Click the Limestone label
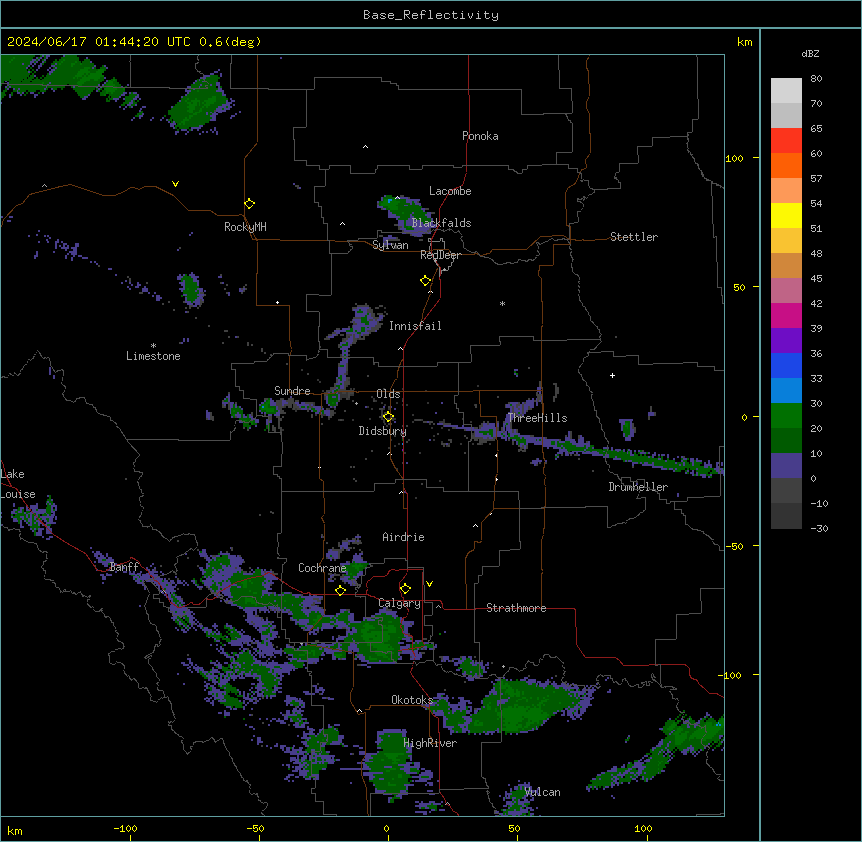This screenshot has width=862, height=842. pyautogui.click(x=153, y=356)
